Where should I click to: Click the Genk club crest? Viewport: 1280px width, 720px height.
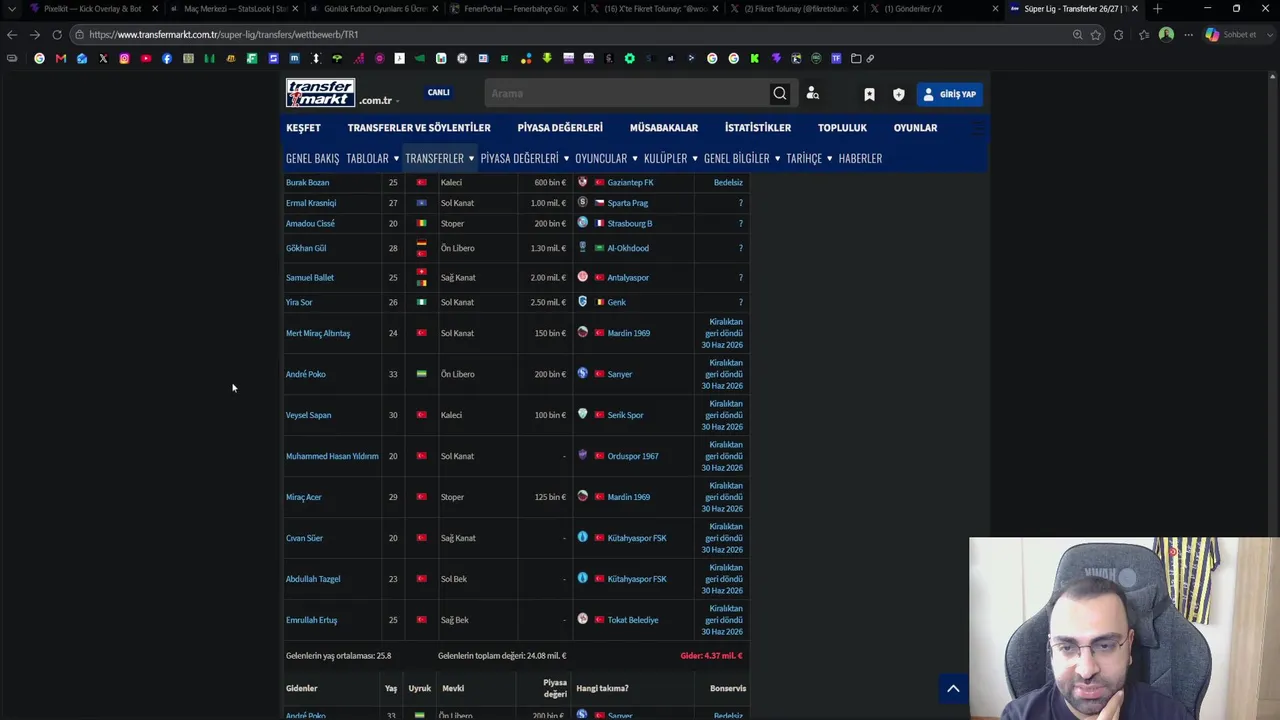click(x=583, y=301)
